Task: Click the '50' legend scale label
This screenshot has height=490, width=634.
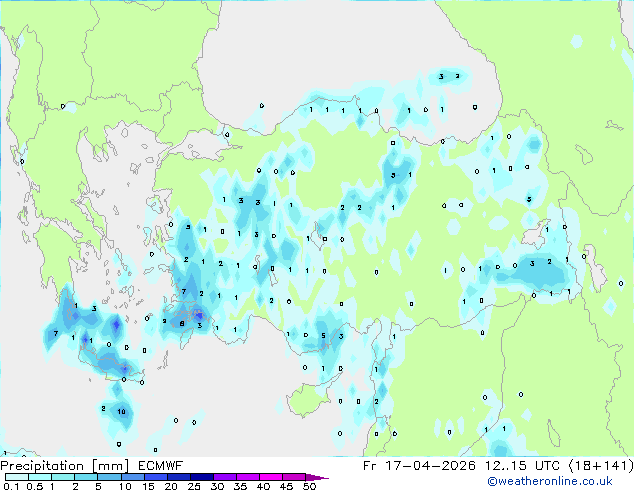Action: pos(309,486)
